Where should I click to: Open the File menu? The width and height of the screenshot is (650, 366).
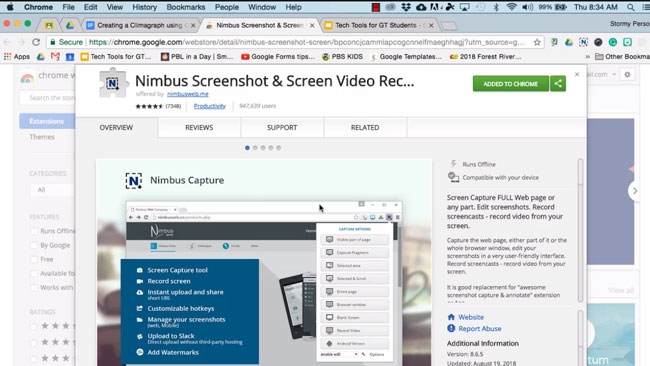[68, 7]
